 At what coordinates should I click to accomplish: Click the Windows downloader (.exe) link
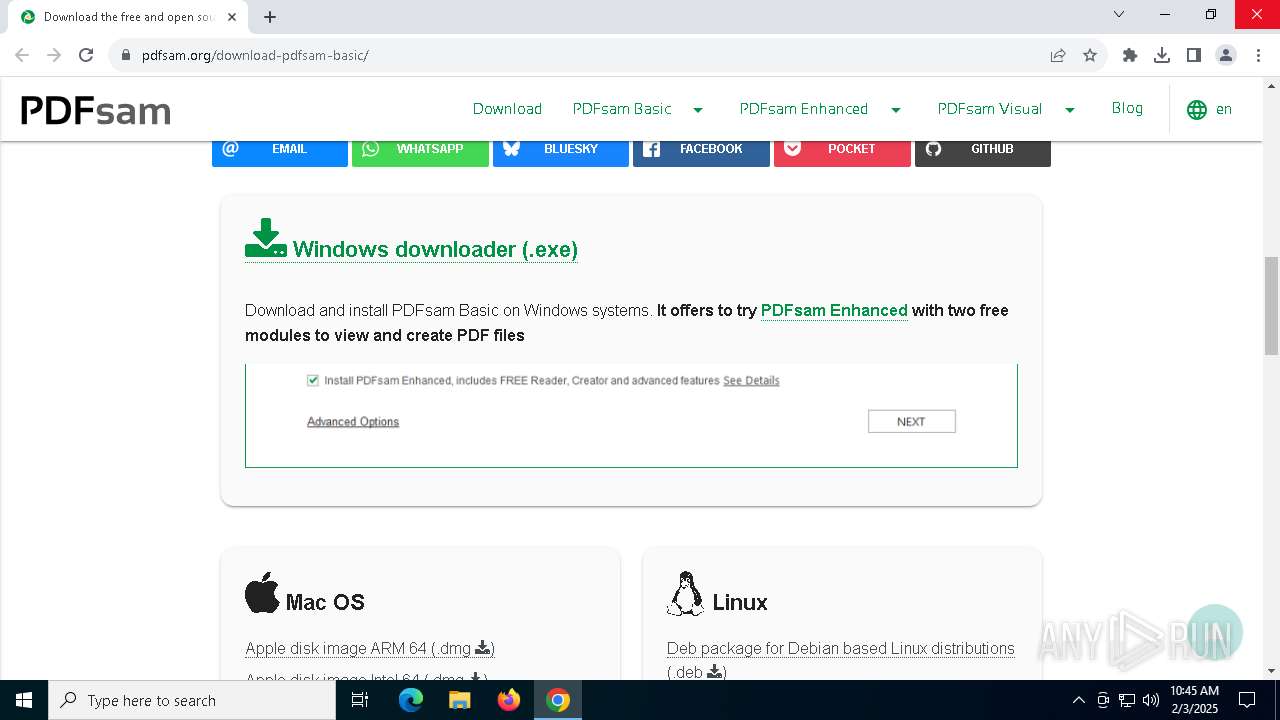(435, 249)
